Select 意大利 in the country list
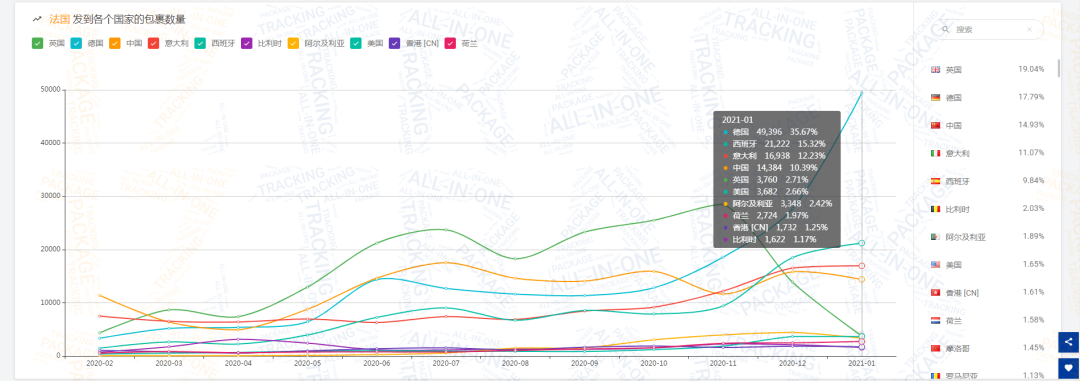 [957, 153]
